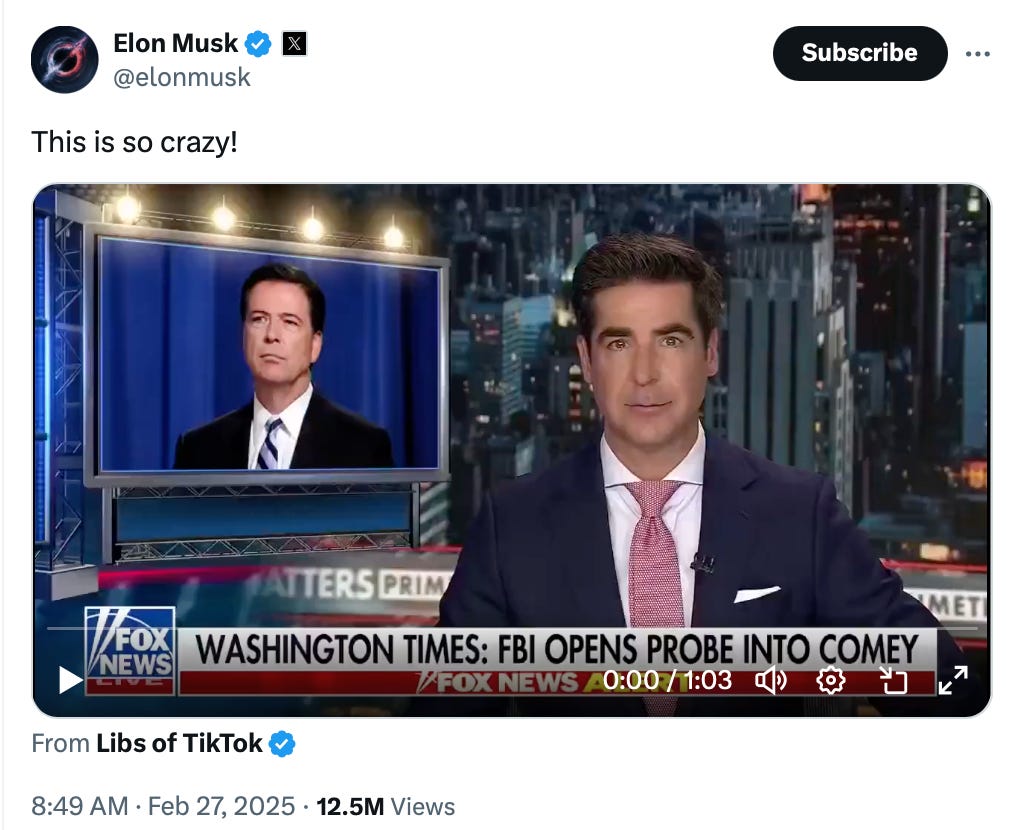Open Elon Musk's profile avatar
This screenshot has height=830, width=1020.
click(x=64, y=59)
